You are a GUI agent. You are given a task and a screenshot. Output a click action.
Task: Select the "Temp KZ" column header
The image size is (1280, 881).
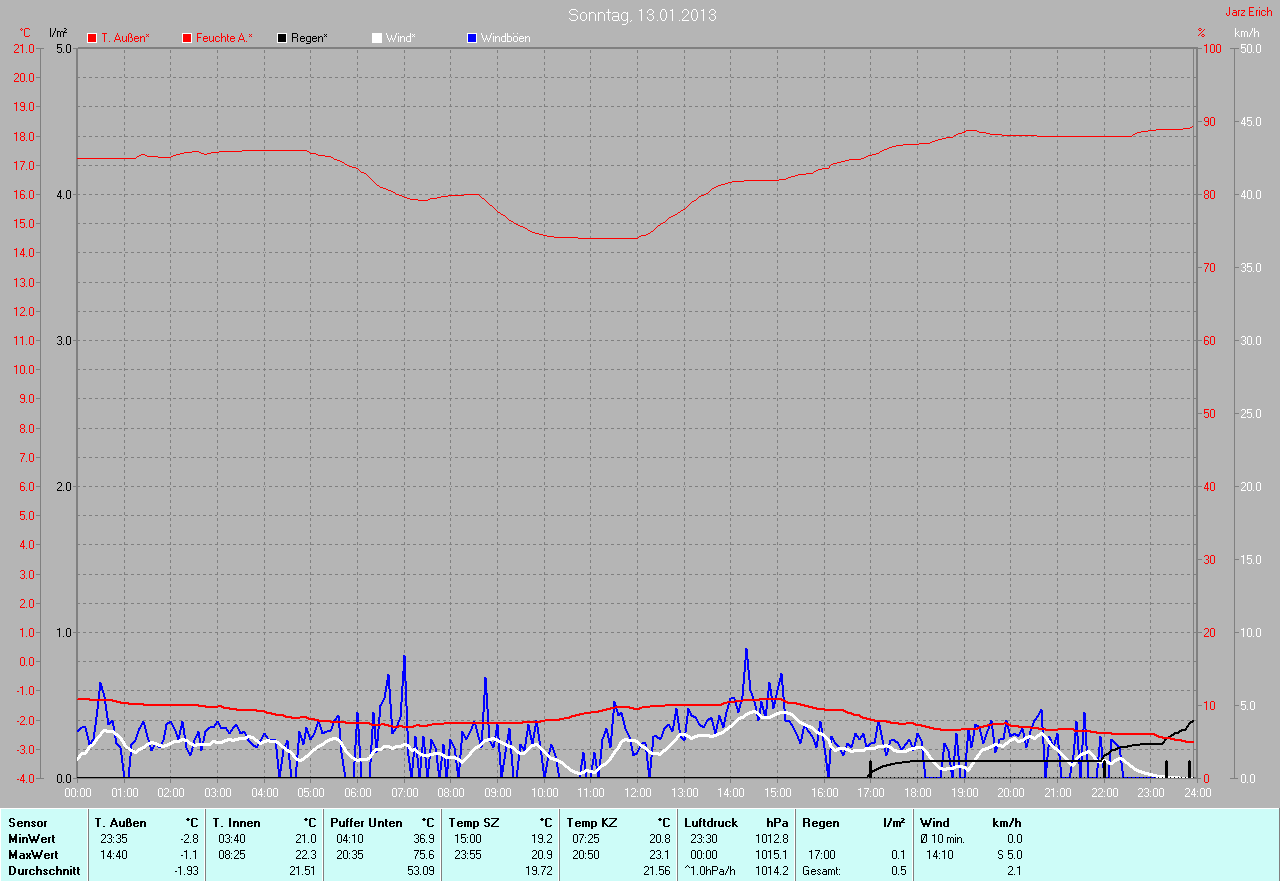click(x=592, y=823)
